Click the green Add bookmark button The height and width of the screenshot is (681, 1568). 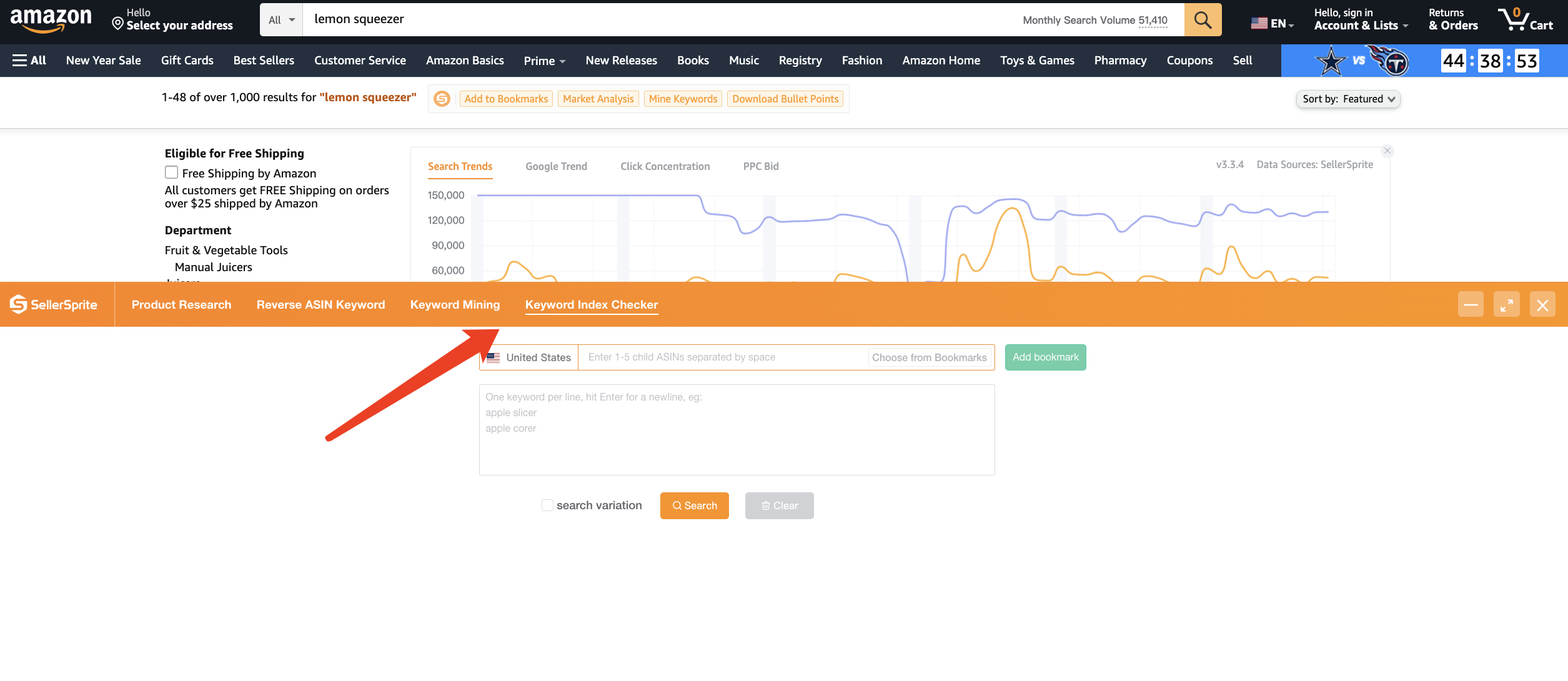(1045, 357)
